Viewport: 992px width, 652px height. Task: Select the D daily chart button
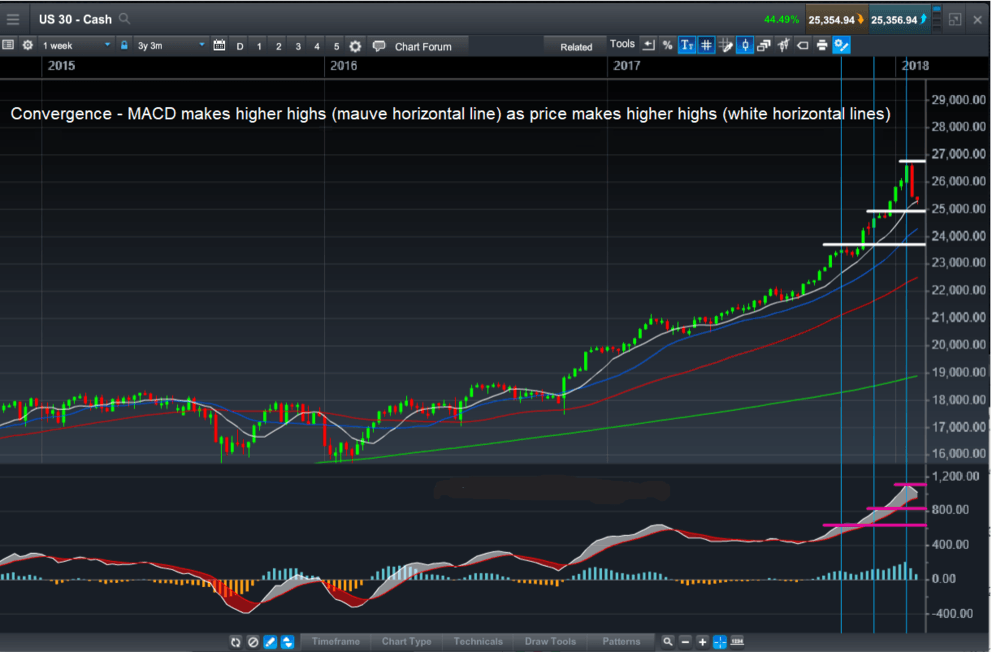239,45
